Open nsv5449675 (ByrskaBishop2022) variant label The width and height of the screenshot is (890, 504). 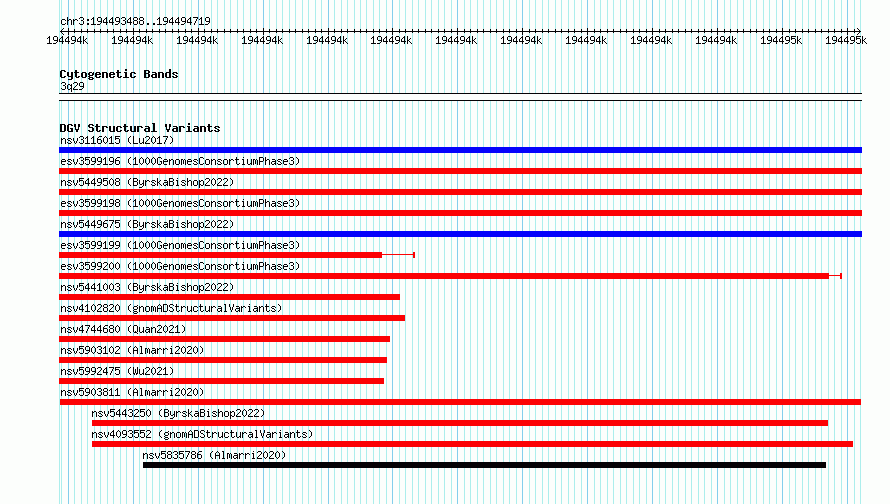147,224
